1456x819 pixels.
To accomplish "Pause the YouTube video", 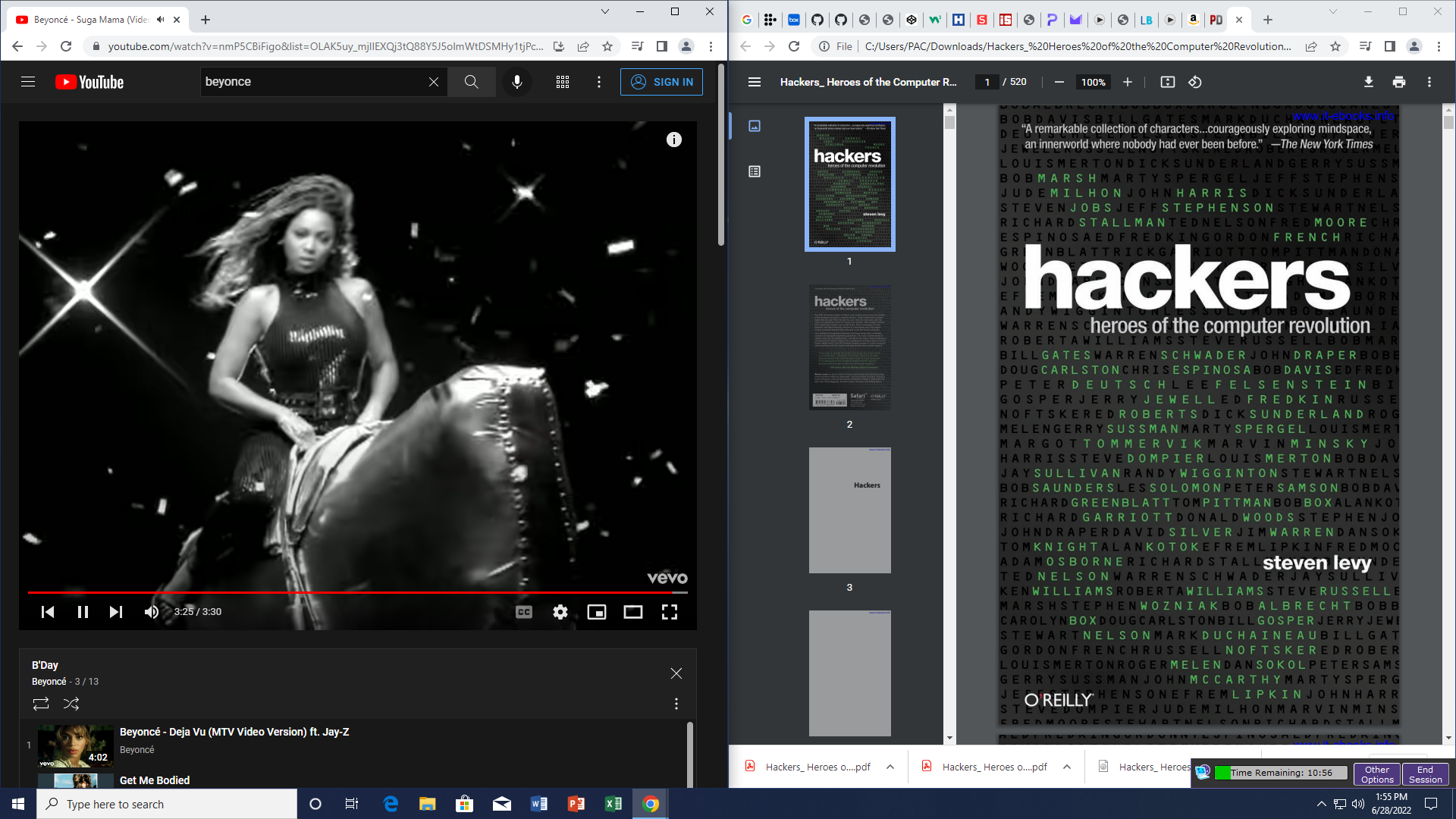I will (83, 612).
